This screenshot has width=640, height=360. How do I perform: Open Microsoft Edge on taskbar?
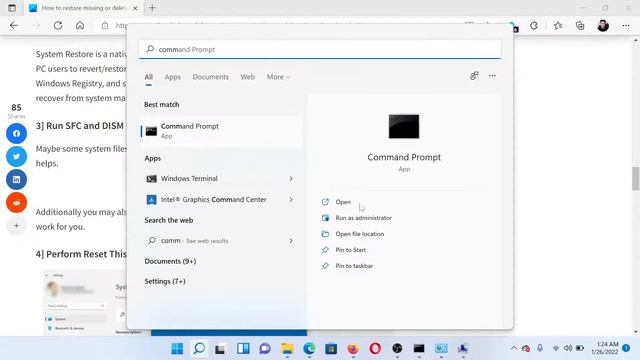click(x=309, y=349)
